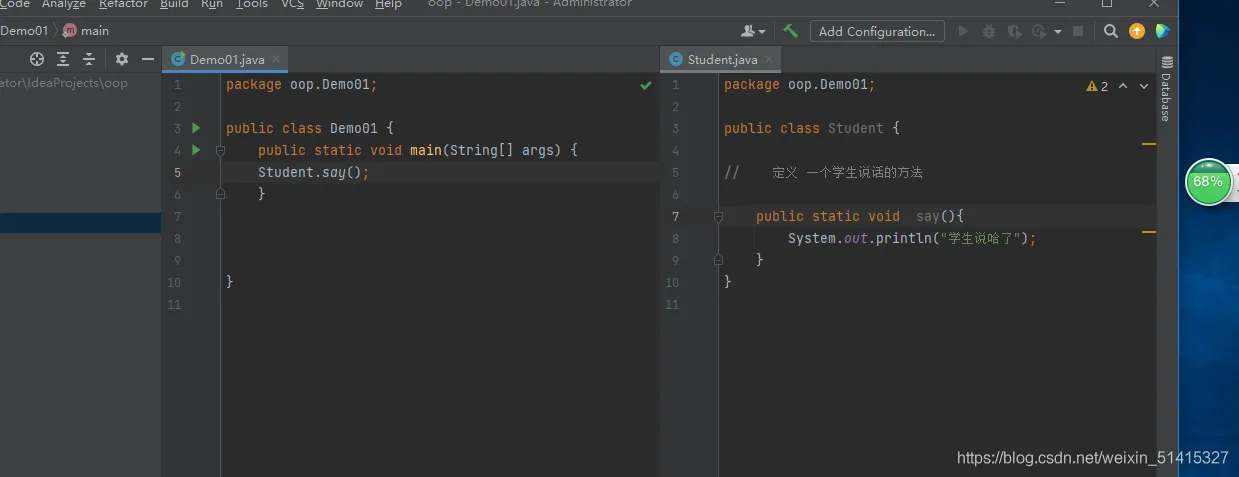Click the fold end marker at line 6 in Demo01
This screenshot has width=1239, height=477.
221,194
